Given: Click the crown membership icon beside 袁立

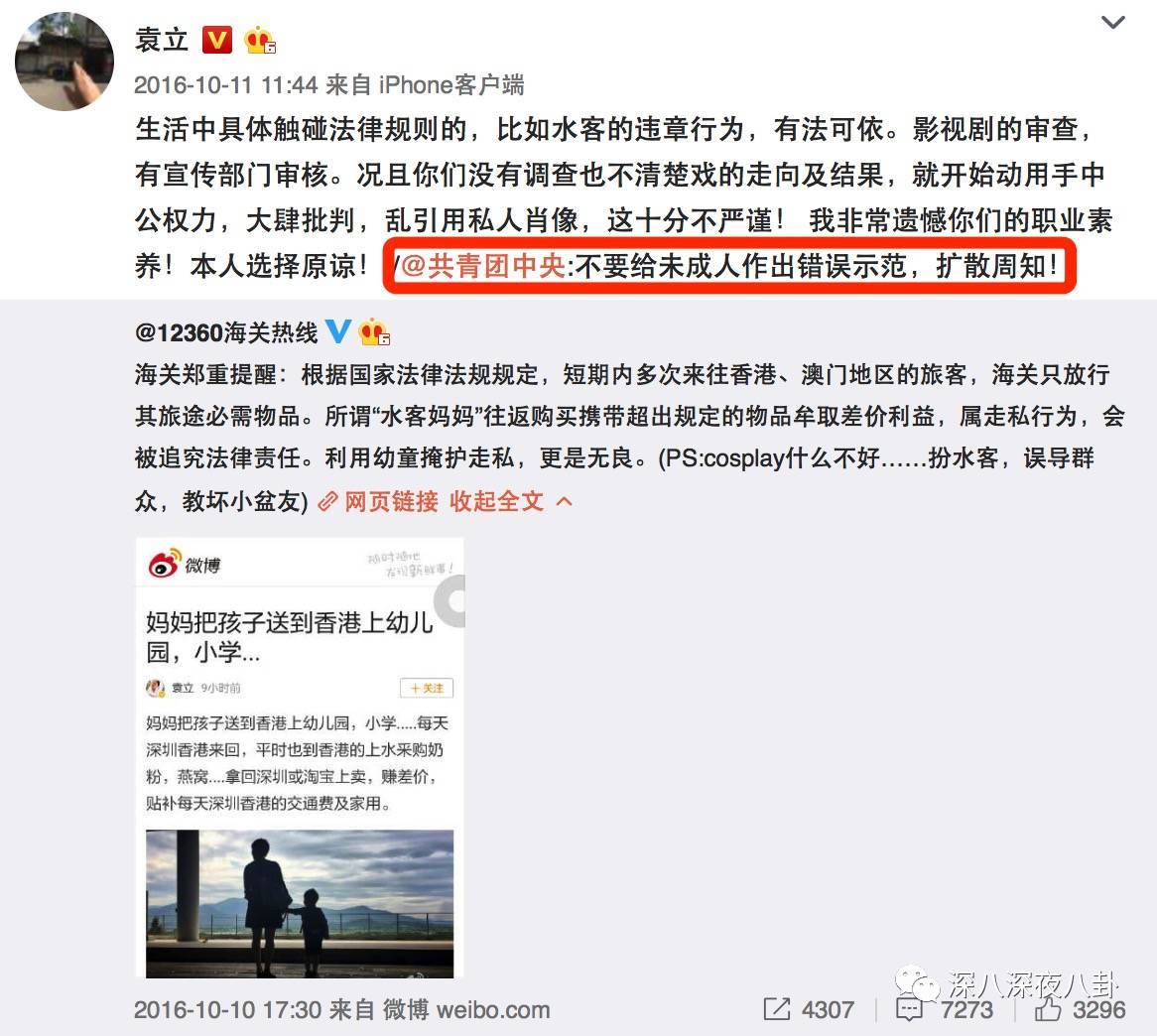Looking at the screenshot, I should (x=260, y=40).
